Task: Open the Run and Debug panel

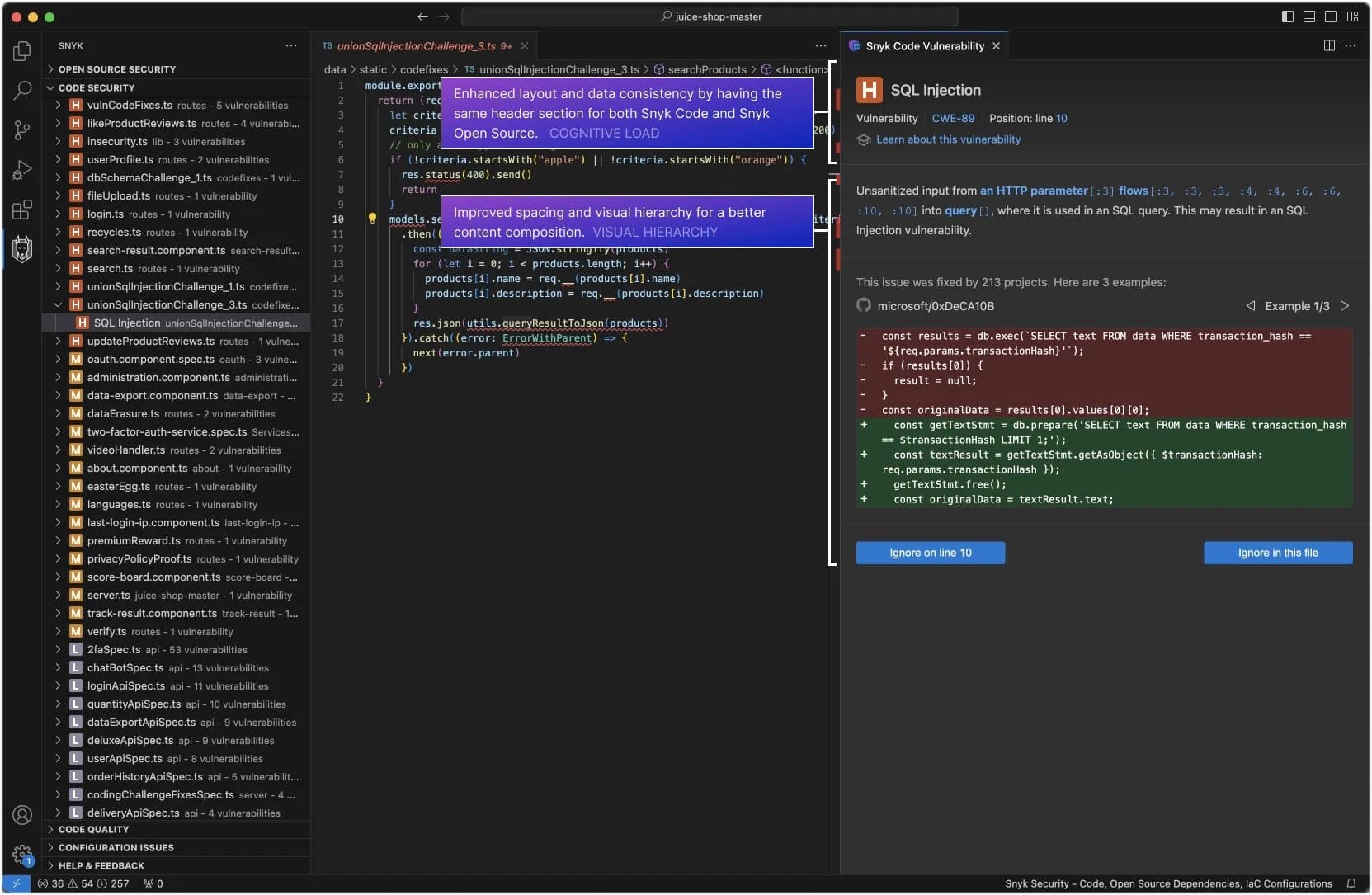Action: point(22,170)
